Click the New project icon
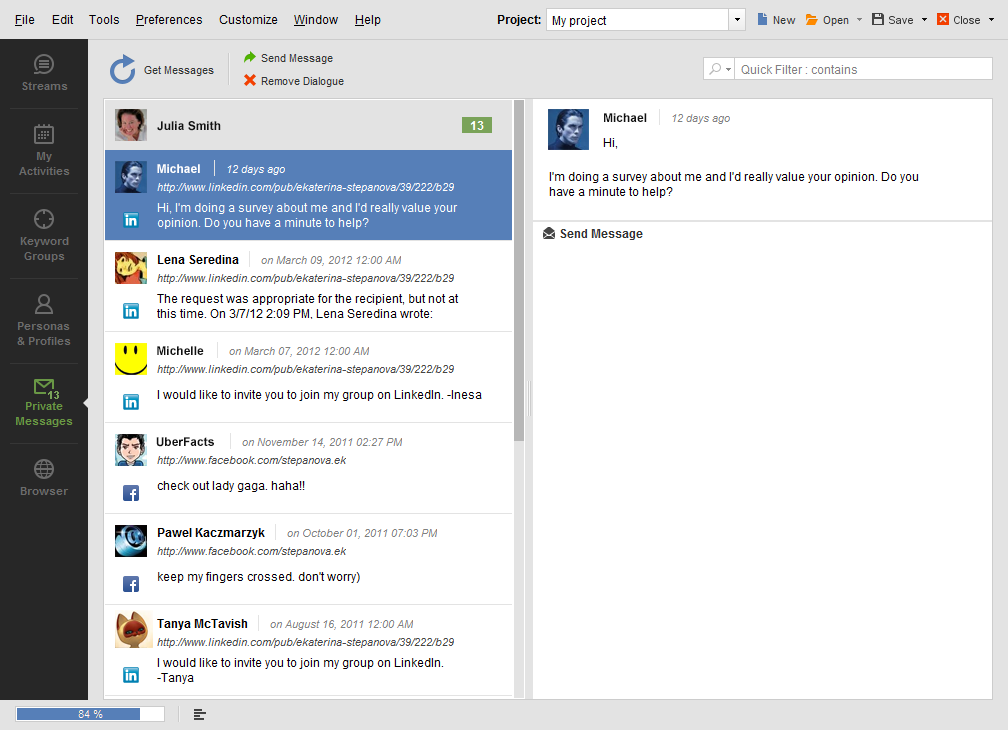Image resolution: width=1008 pixels, height=730 pixels. point(762,19)
